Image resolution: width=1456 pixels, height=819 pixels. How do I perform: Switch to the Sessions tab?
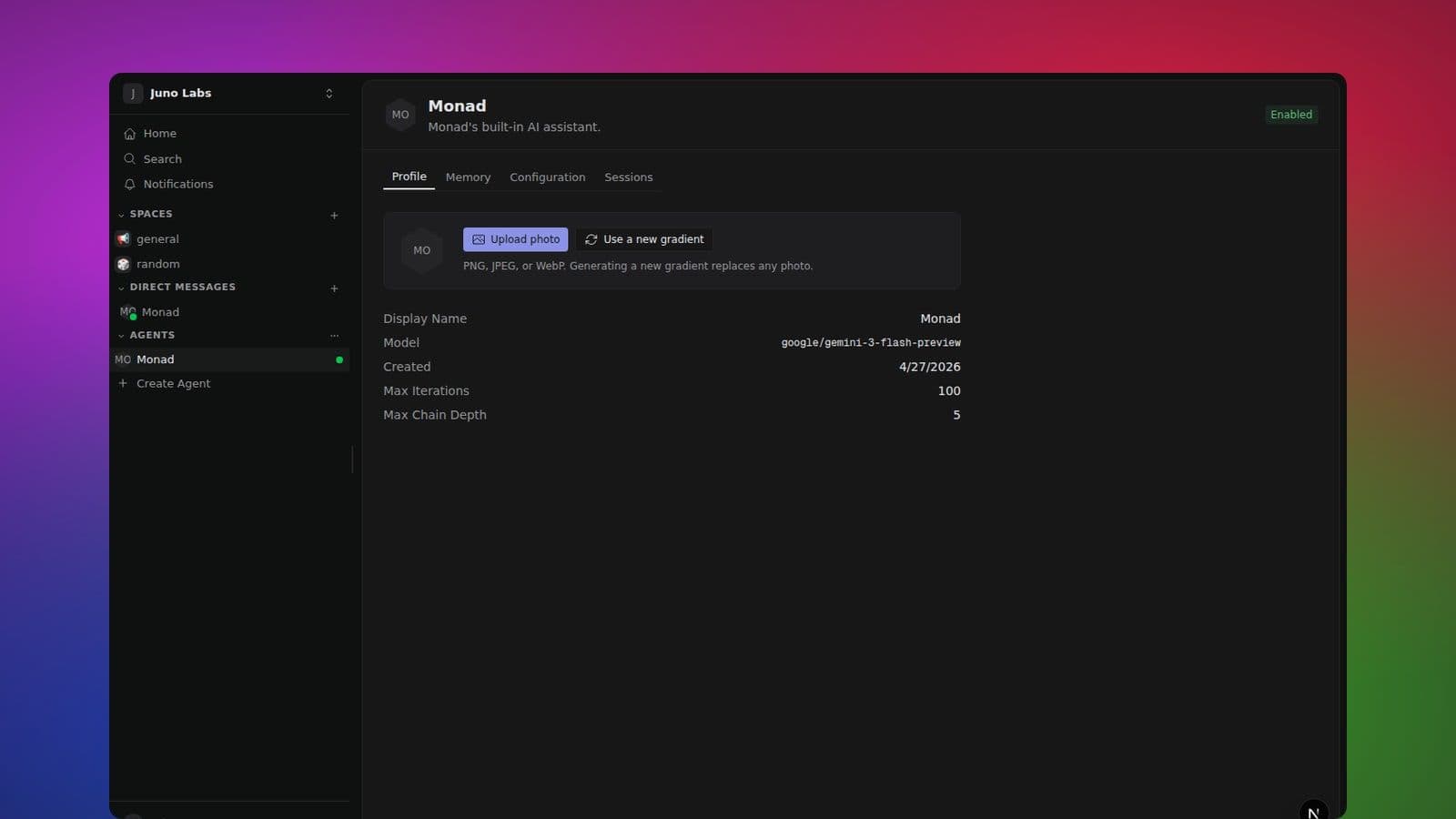point(628,177)
